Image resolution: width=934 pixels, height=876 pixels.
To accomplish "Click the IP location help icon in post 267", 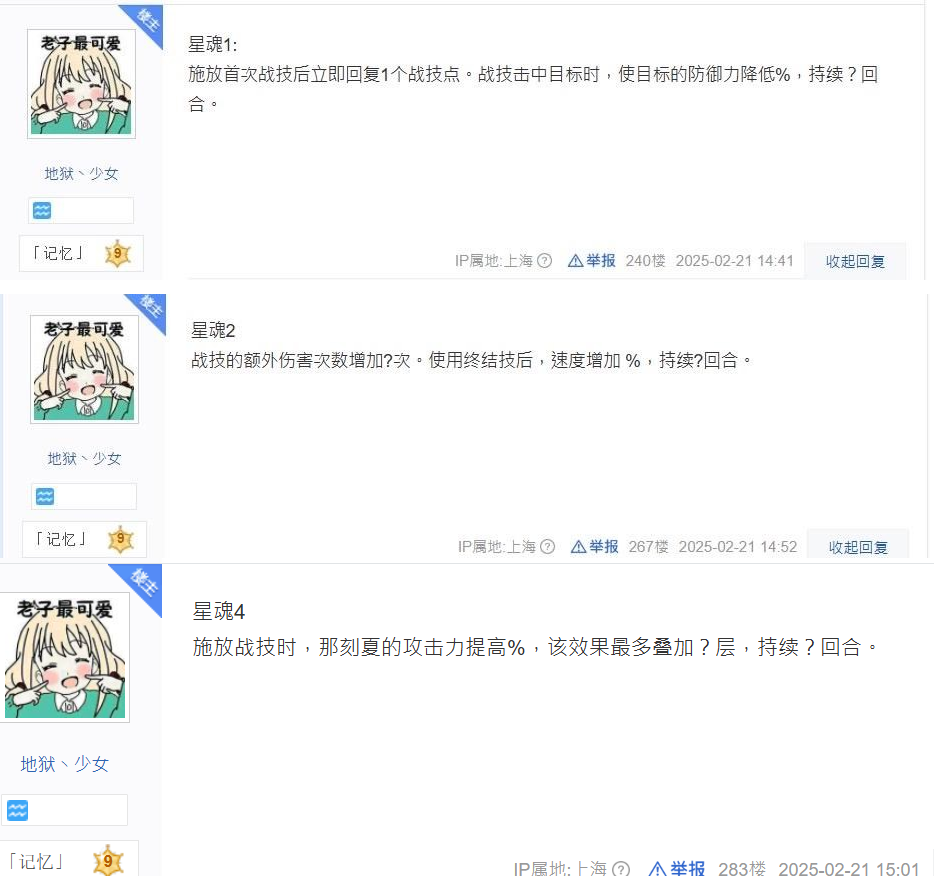I will pos(547,547).
